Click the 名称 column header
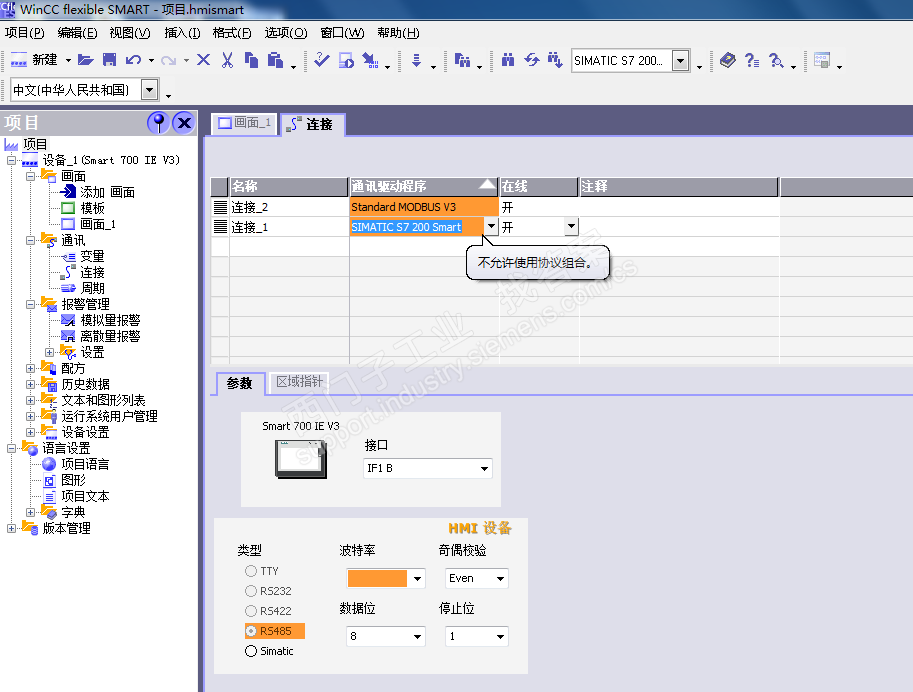This screenshot has width=913, height=692. (289, 186)
